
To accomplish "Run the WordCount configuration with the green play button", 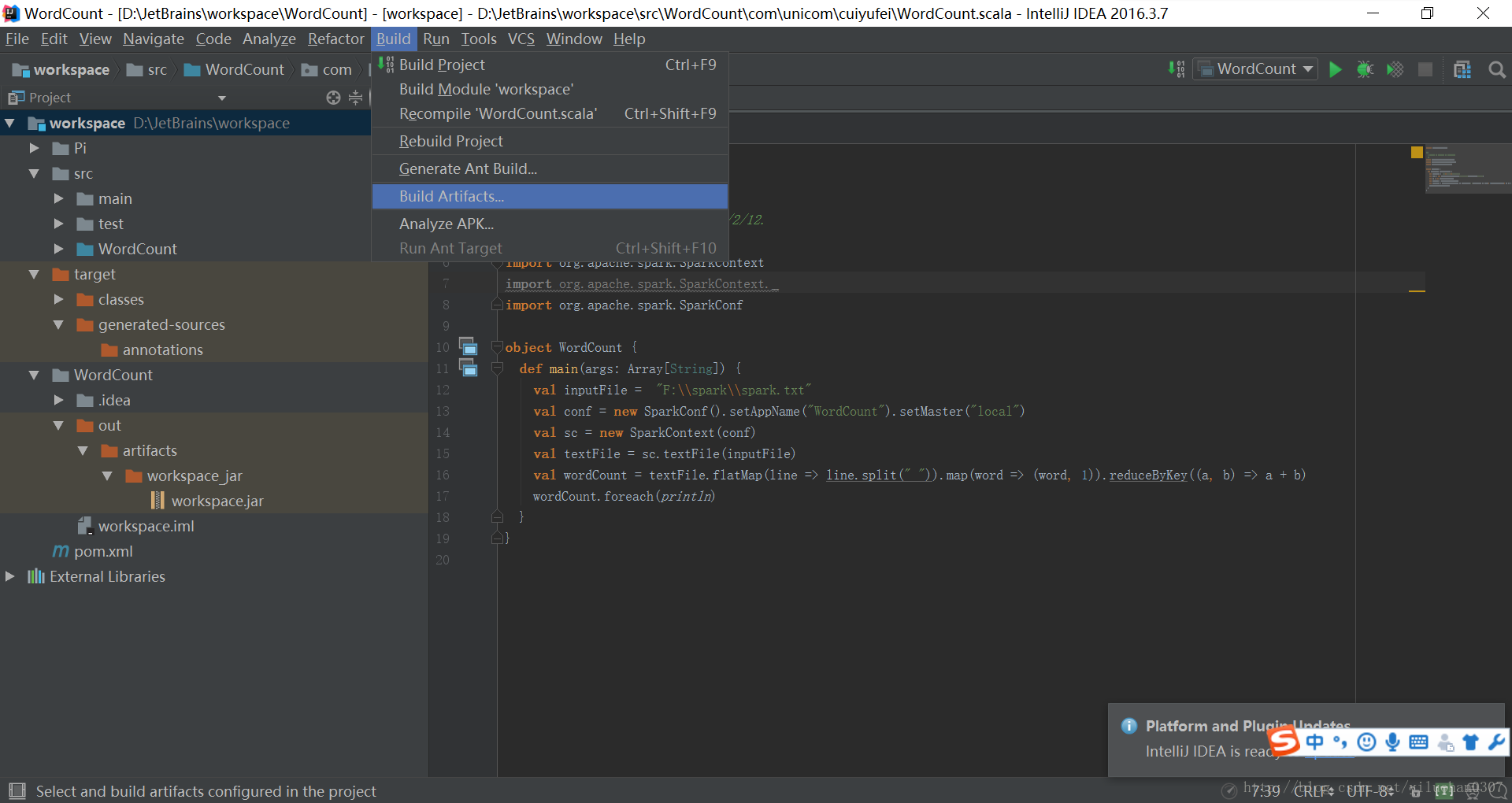I will coord(1335,69).
